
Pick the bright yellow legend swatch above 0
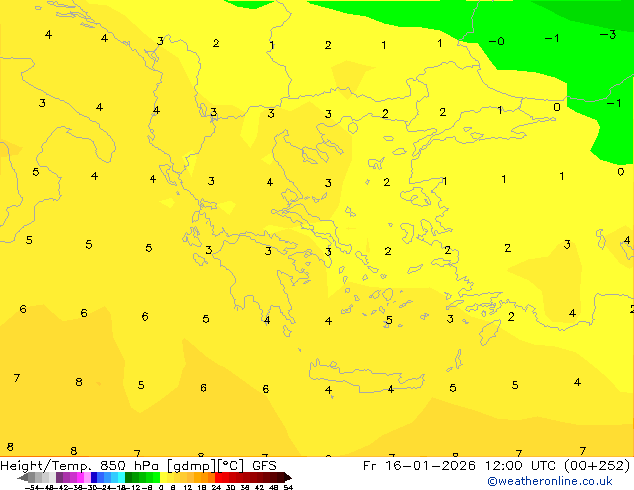click(163, 477)
